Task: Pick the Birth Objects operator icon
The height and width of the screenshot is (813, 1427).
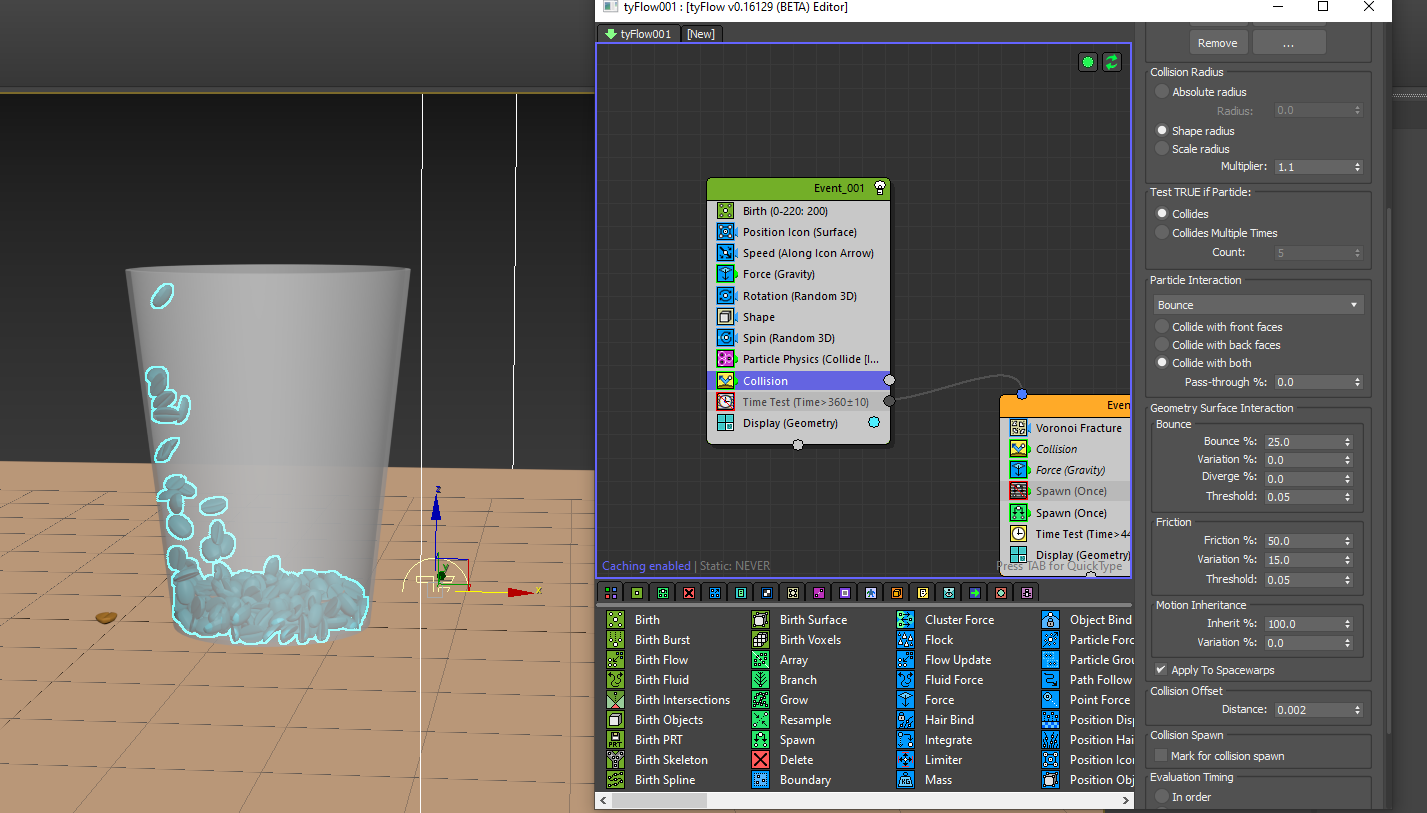Action: (616, 720)
